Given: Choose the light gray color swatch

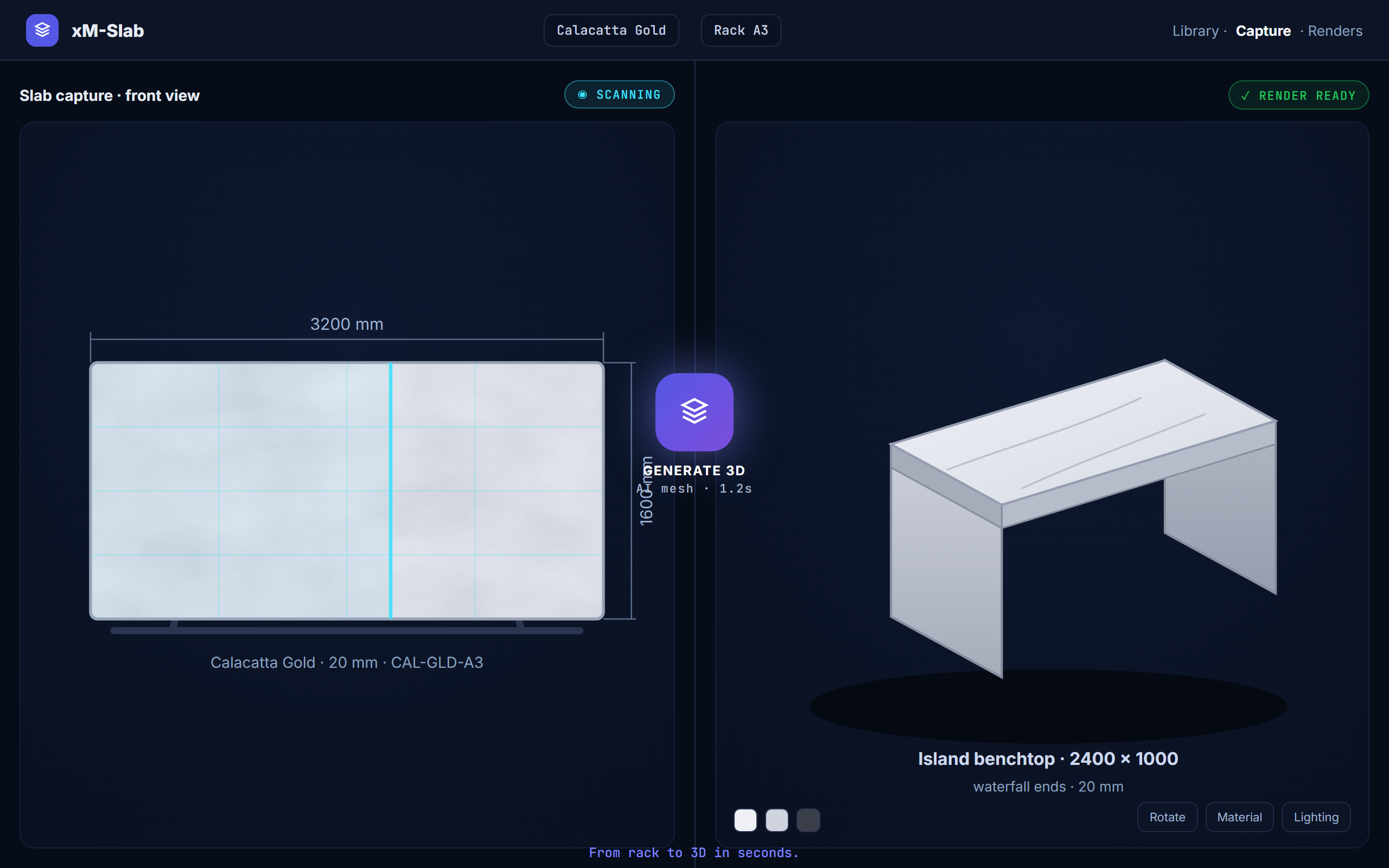Looking at the screenshot, I should coord(776,820).
